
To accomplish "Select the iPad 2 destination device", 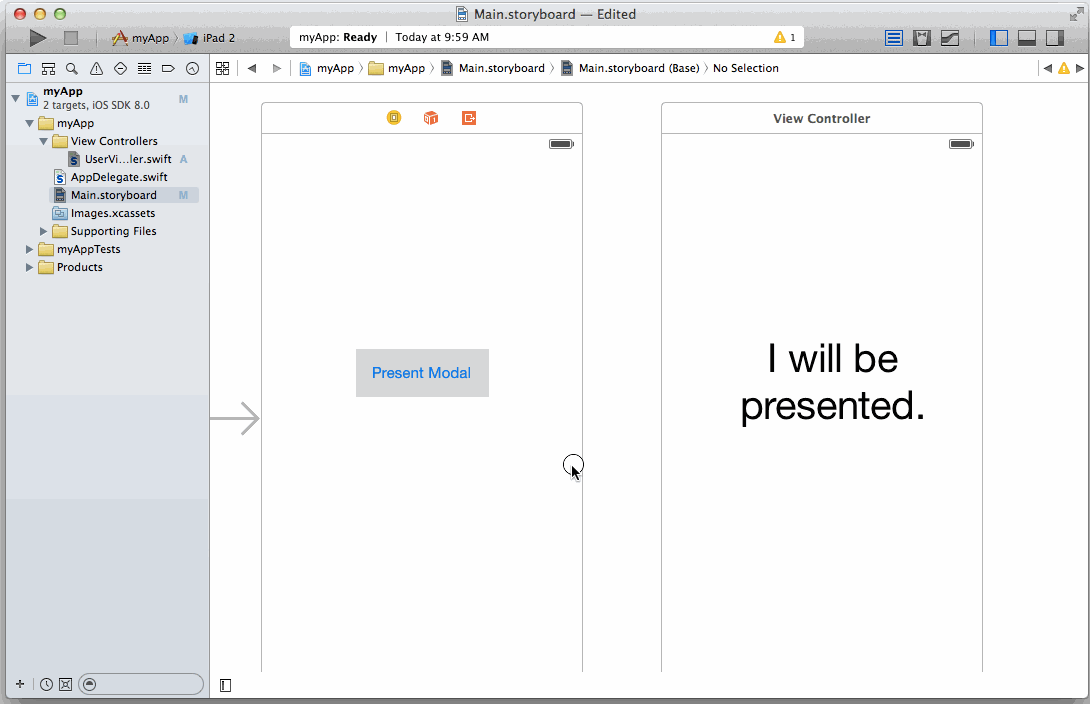I will pos(209,38).
